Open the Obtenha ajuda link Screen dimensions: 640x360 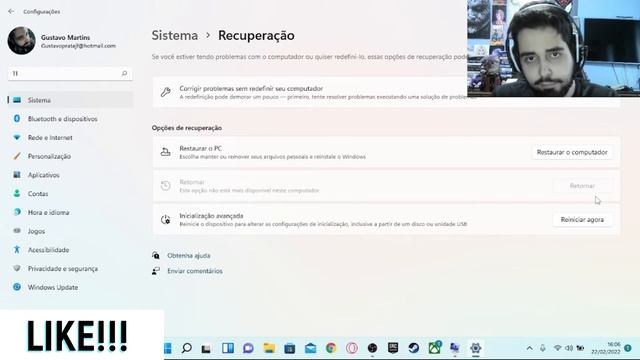(x=189, y=256)
